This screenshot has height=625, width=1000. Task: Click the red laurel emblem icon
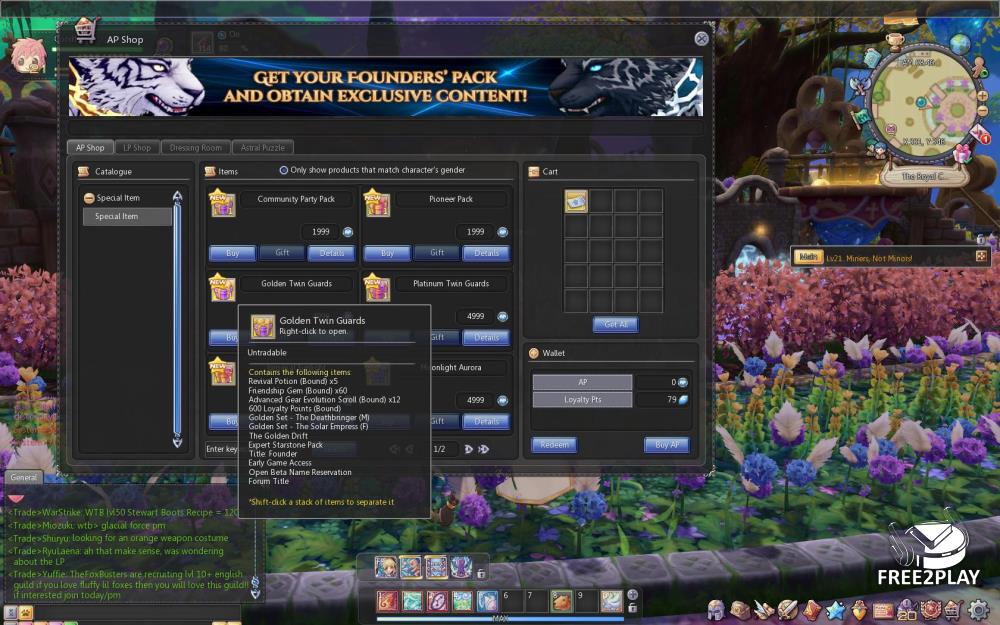(x=930, y=610)
